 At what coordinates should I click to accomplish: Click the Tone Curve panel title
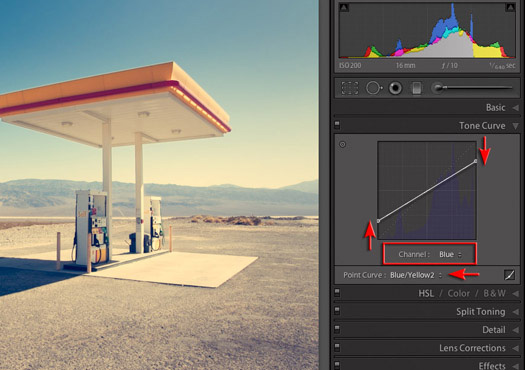coord(482,126)
